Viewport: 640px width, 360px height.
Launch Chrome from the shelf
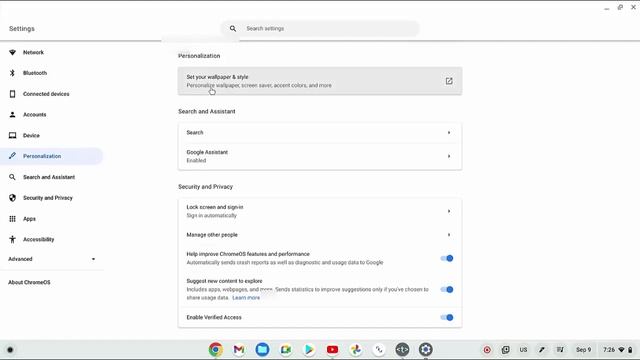click(x=216, y=349)
